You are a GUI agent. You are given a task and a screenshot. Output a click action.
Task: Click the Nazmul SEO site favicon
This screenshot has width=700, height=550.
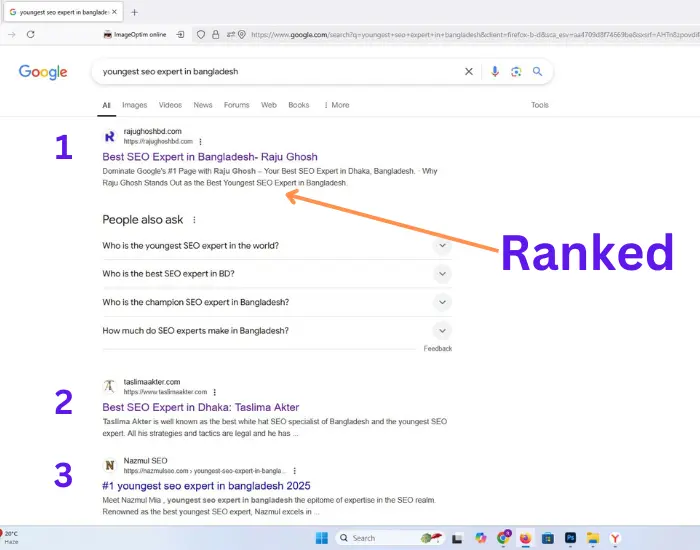[x=110, y=466]
